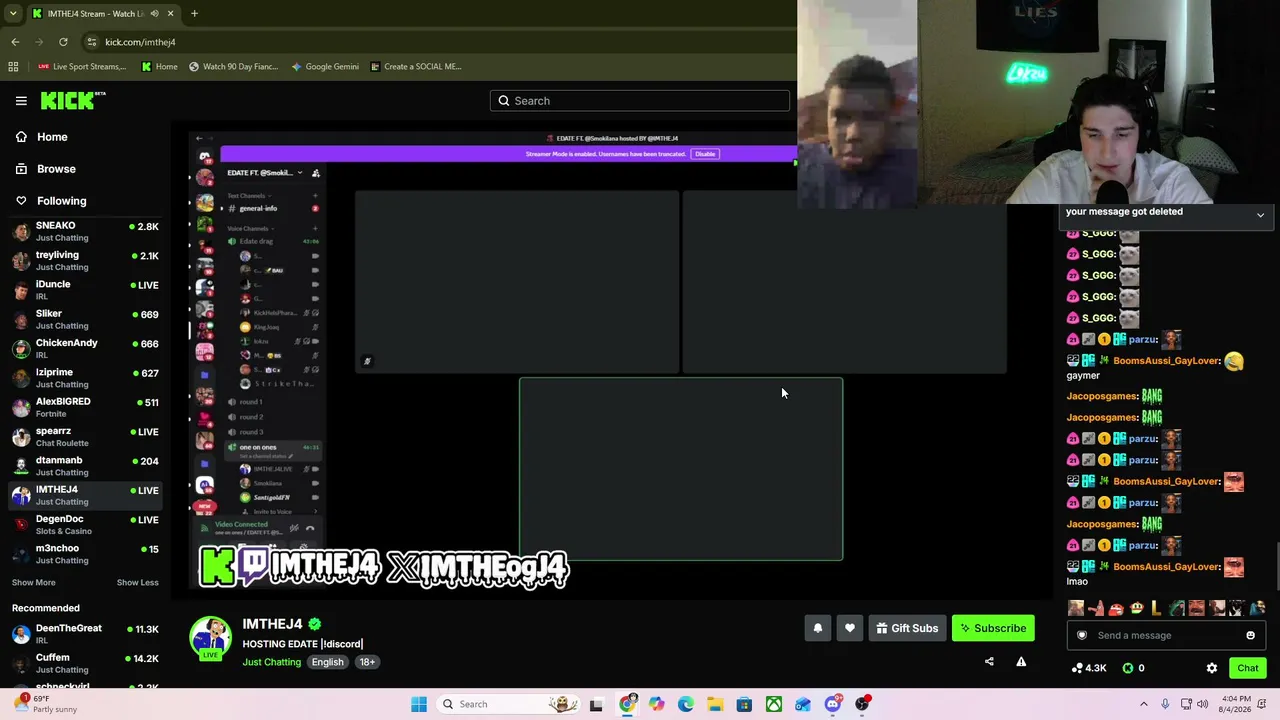Click the 18+ tag
This screenshot has height=720, width=1280.
pyautogui.click(x=367, y=662)
